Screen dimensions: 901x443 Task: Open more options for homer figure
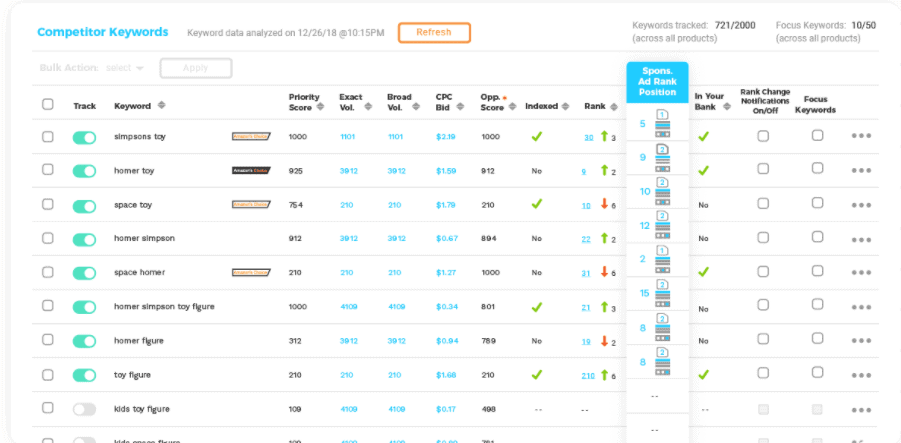861,341
